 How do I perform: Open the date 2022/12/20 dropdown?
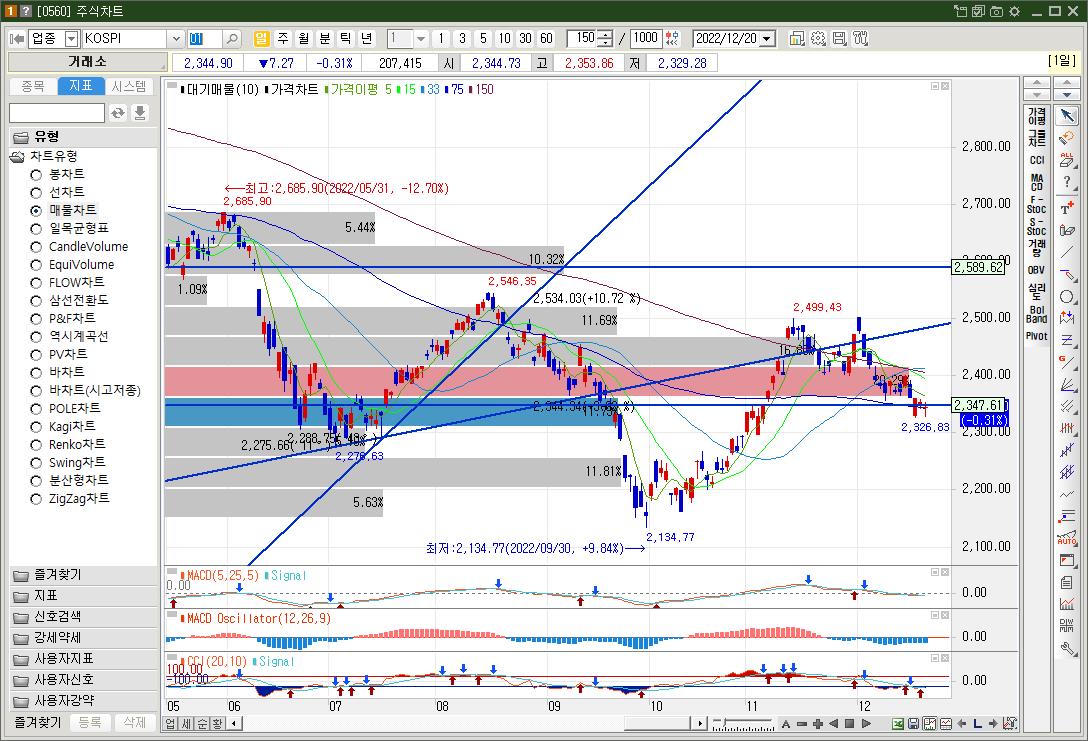(767, 39)
